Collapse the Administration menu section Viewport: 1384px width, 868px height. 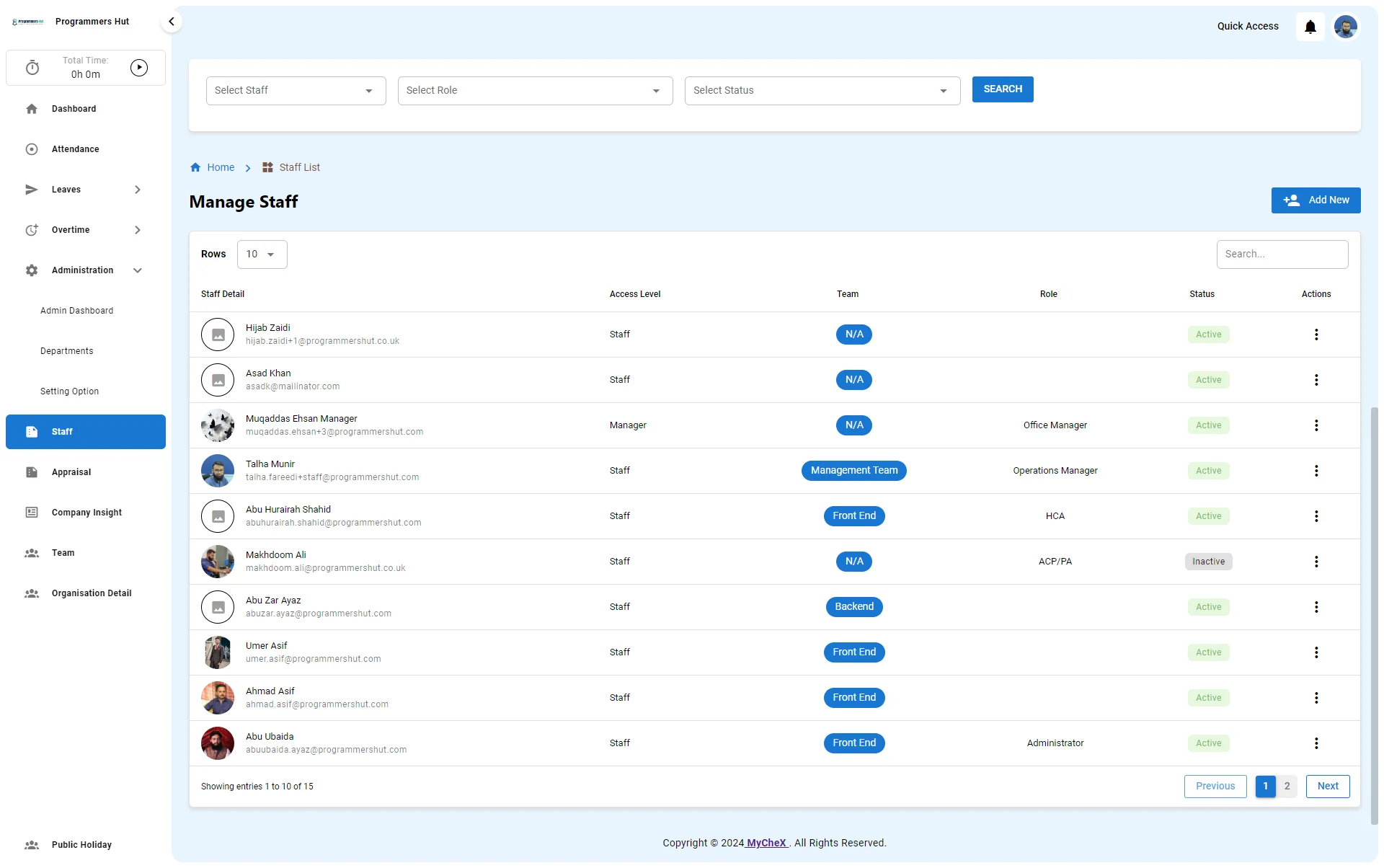click(137, 270)
